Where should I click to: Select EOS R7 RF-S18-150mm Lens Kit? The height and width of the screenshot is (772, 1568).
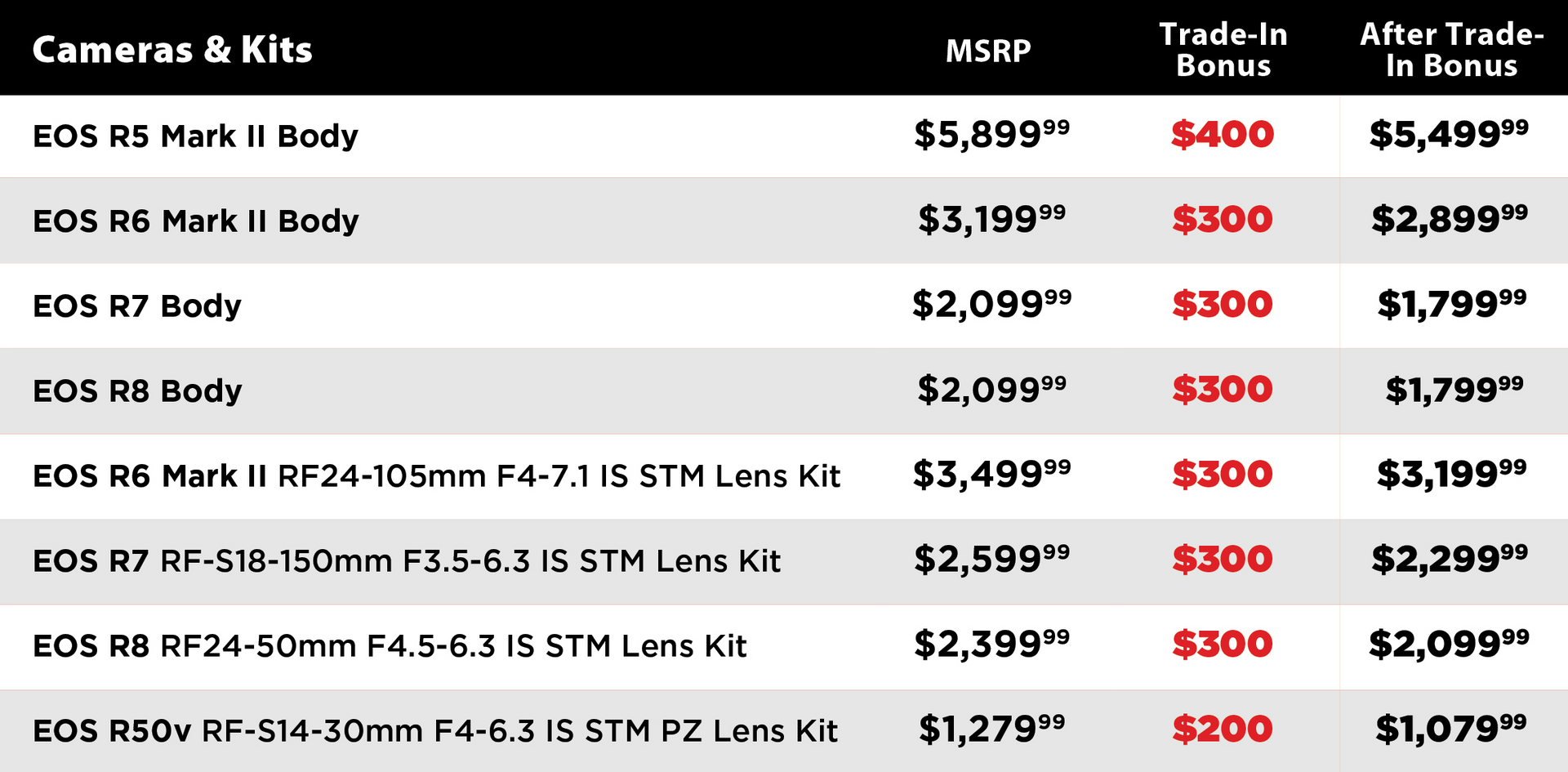pyautogui.click(x=407, y=560)
